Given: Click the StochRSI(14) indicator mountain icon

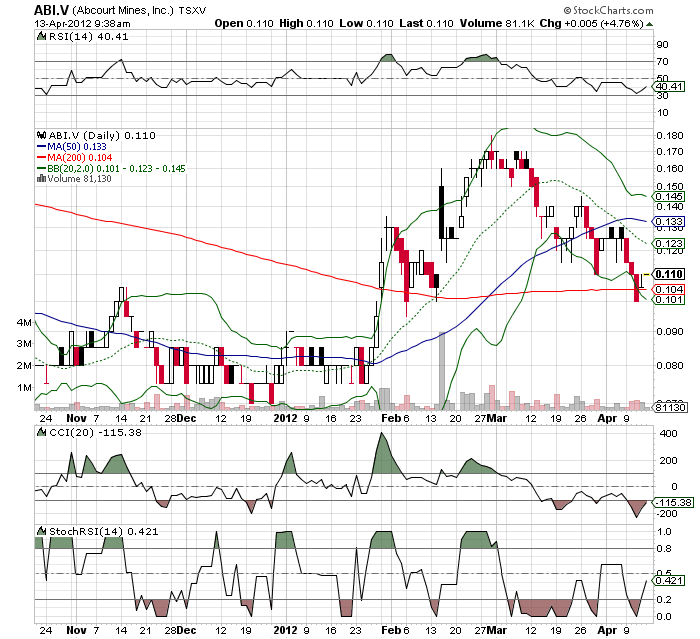Looking at the screenshot, I should pyautogui.click(x=41, y=531).
